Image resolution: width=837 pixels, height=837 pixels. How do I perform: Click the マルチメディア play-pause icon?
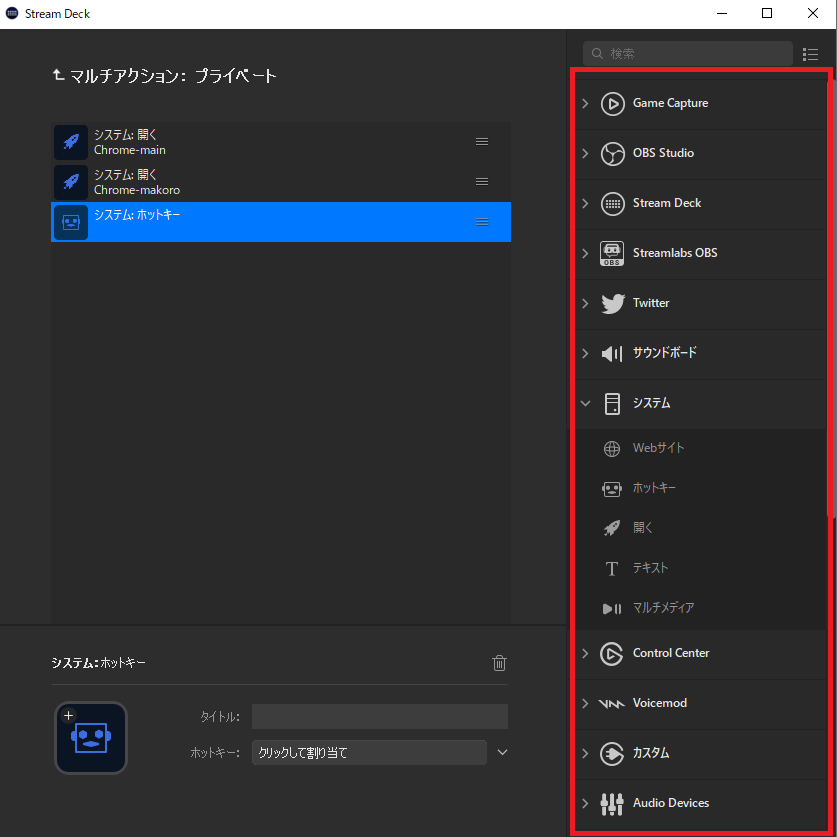[612, 609]
